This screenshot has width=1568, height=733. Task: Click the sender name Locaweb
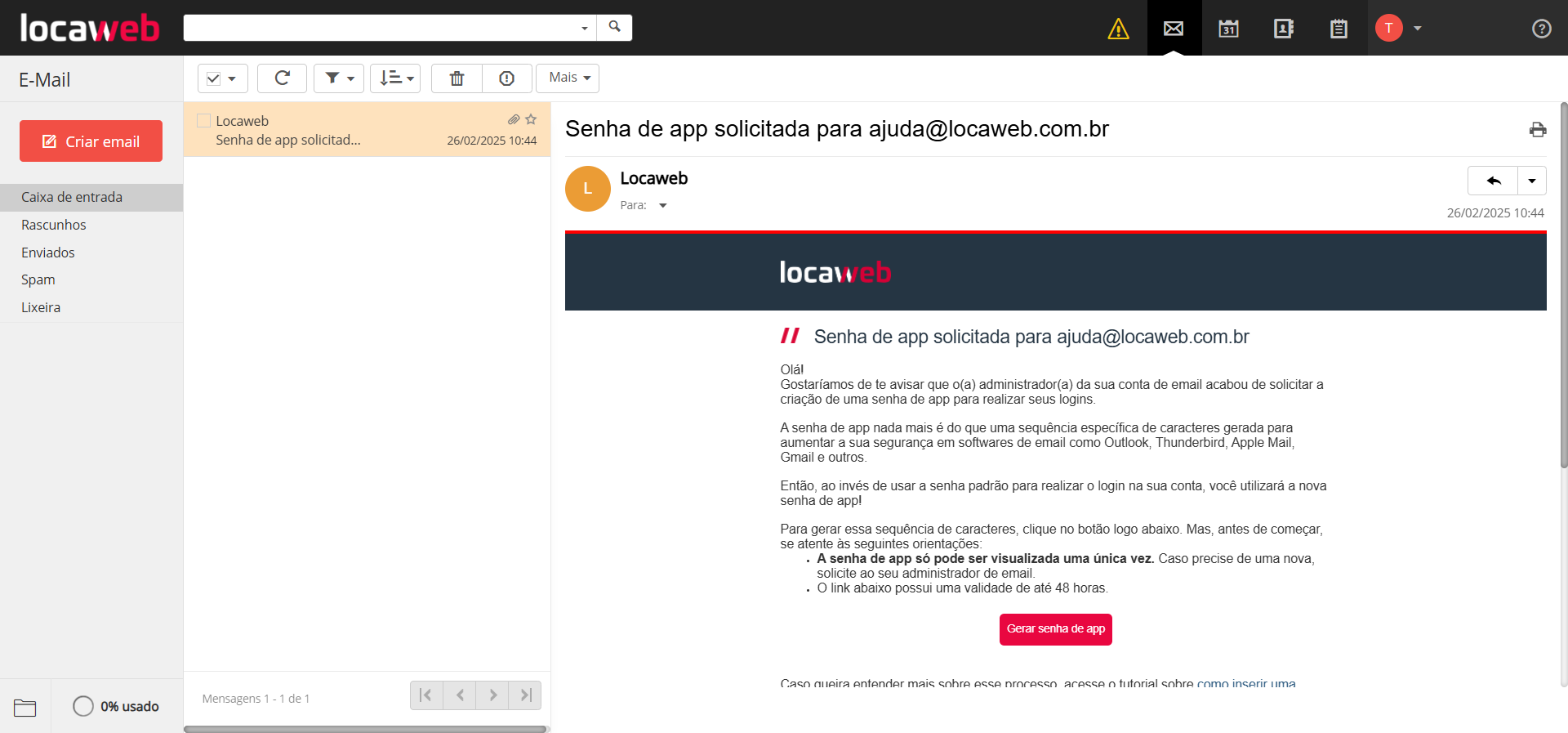(654, 178)
